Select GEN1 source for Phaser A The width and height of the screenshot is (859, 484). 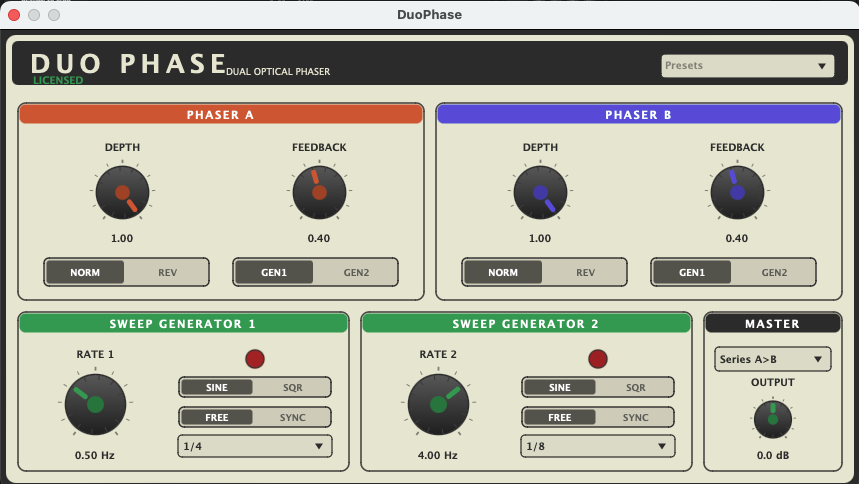tap(274, 272)
